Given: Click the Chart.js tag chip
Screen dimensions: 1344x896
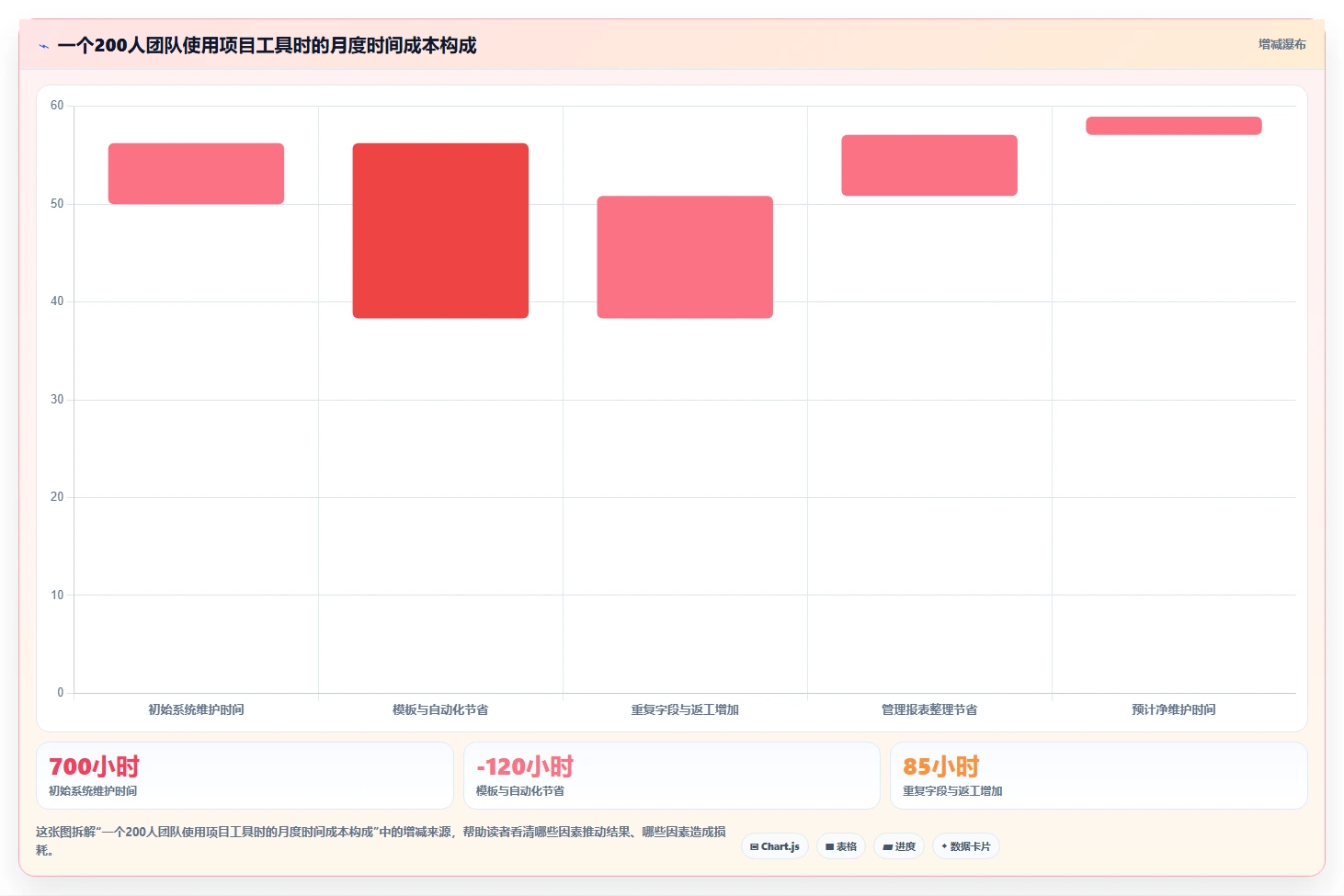Looking at the screenshot, I should pyautogui.click(x=775, y=846).
